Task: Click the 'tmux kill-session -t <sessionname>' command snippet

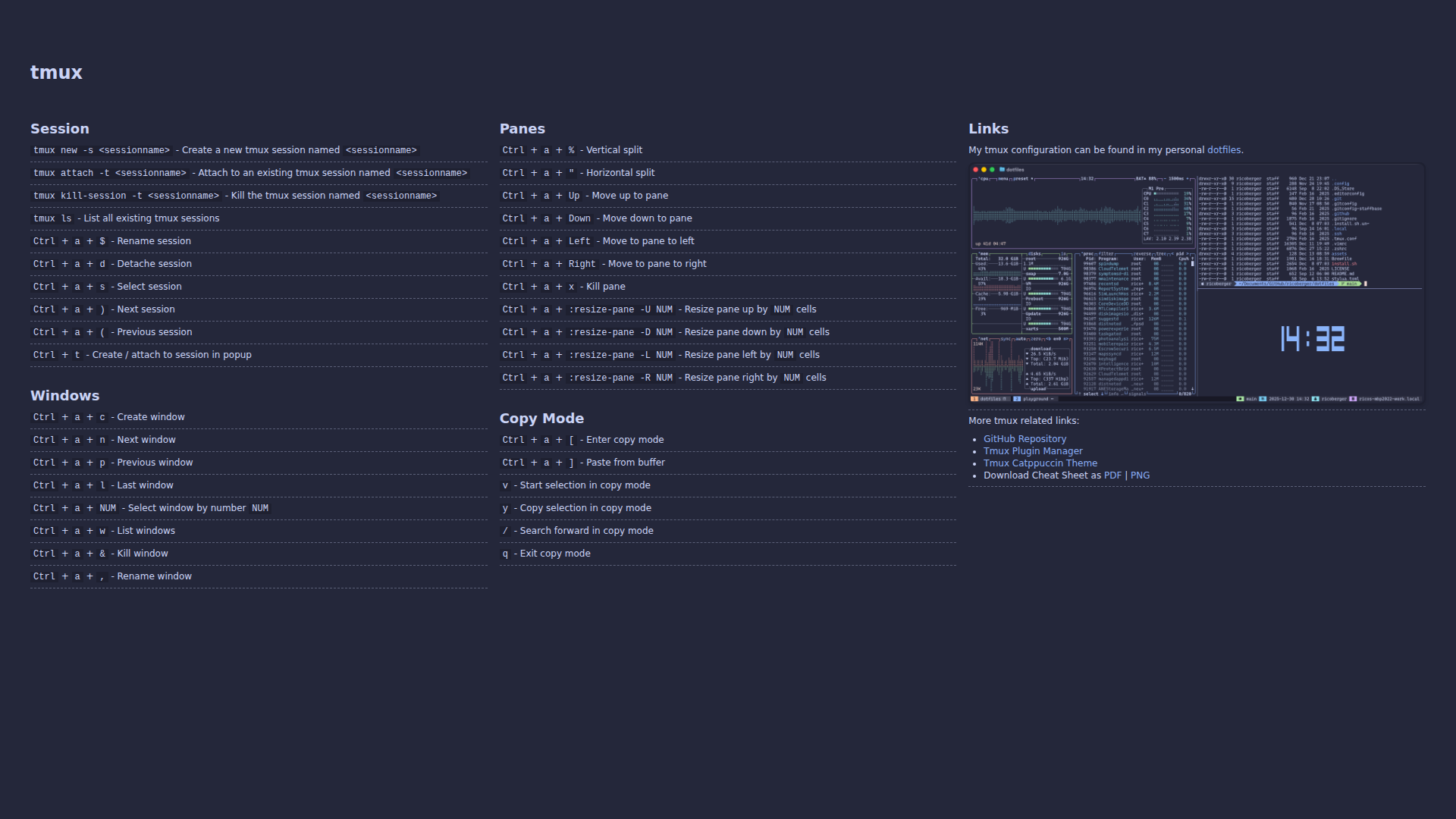Action: click(x=126, y=196)
